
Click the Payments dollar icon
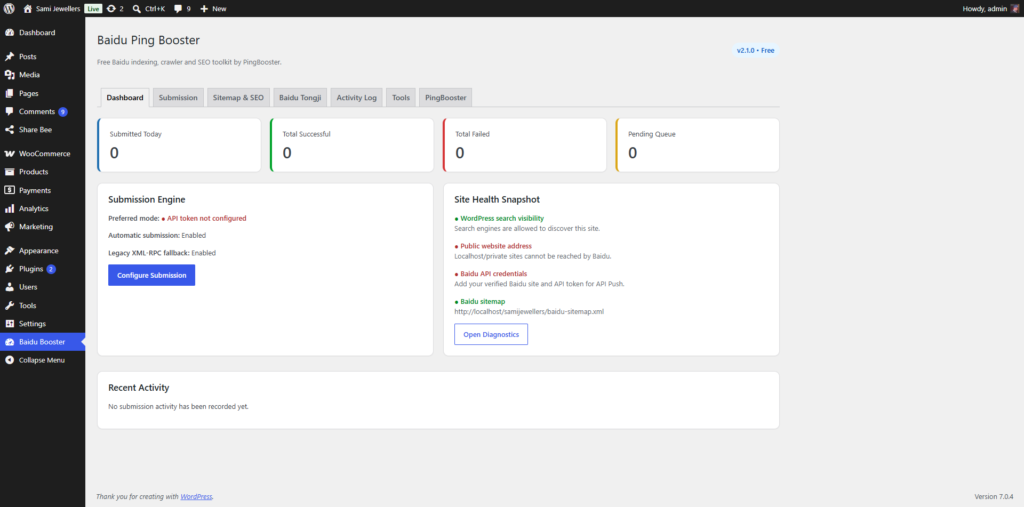click(x=10, y=191)
